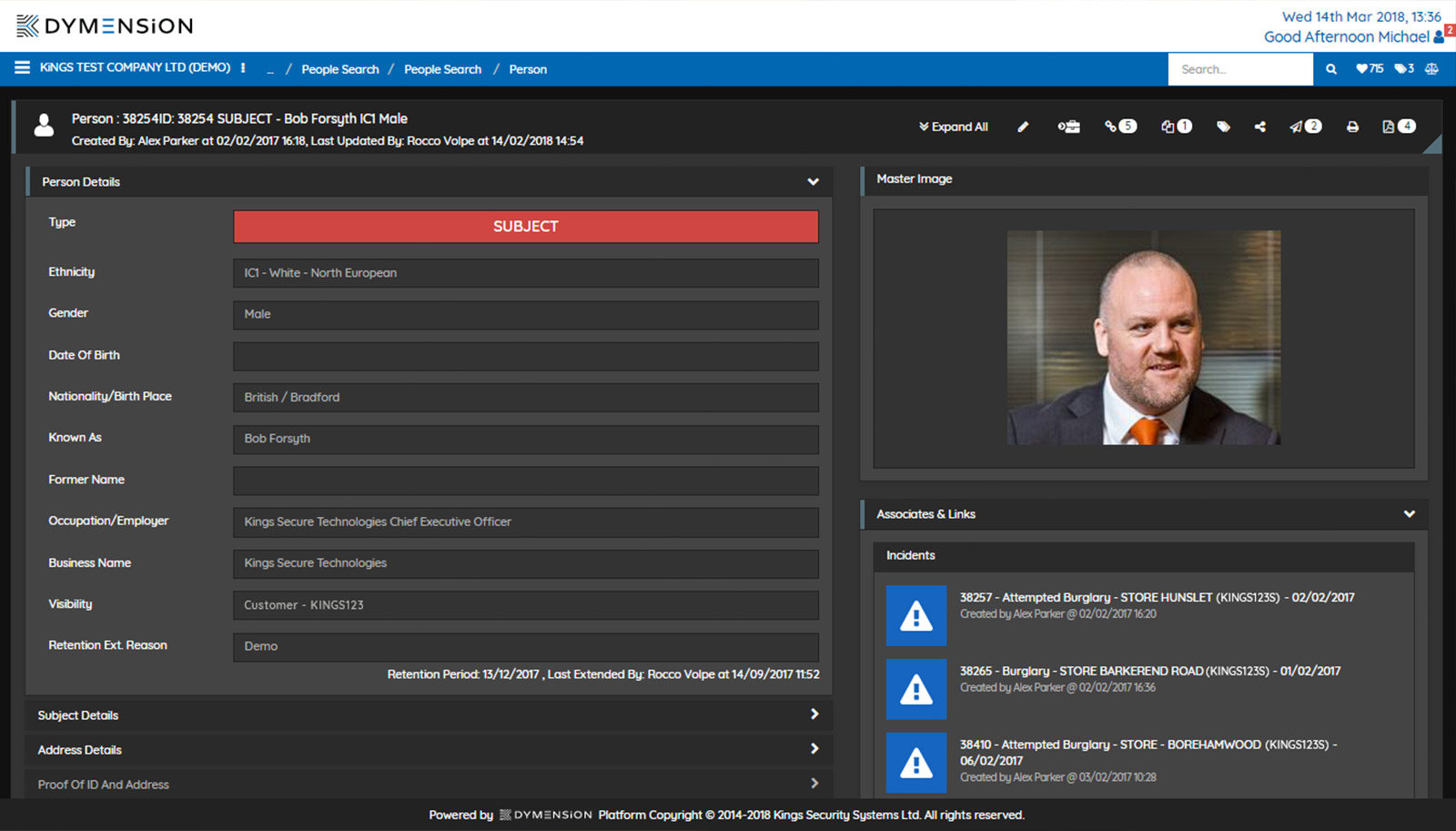Click the Ethnicity field
Screen dimensions: 1456x831
[x=526, y=273]
